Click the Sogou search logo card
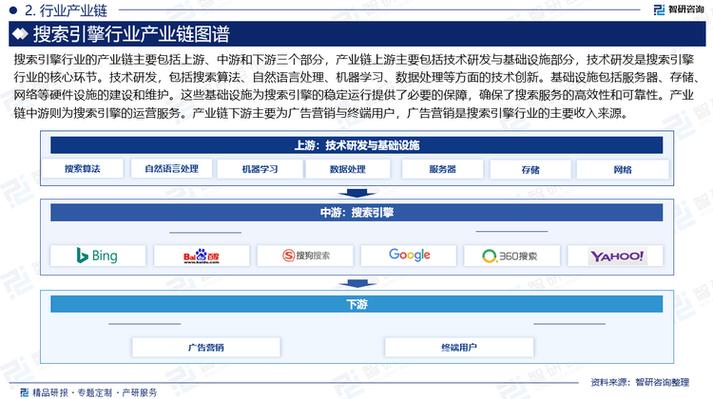Image resolution: width=713 pixels, height=399 pixels. 305,256
